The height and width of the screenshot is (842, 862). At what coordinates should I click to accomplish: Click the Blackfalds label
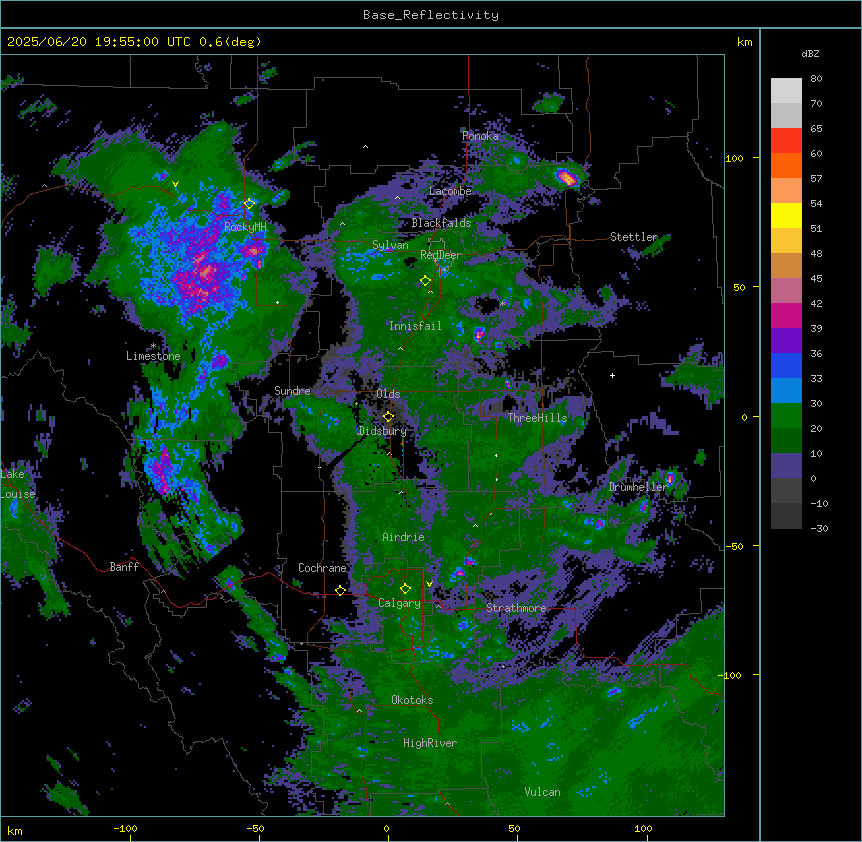pos(441,223)
